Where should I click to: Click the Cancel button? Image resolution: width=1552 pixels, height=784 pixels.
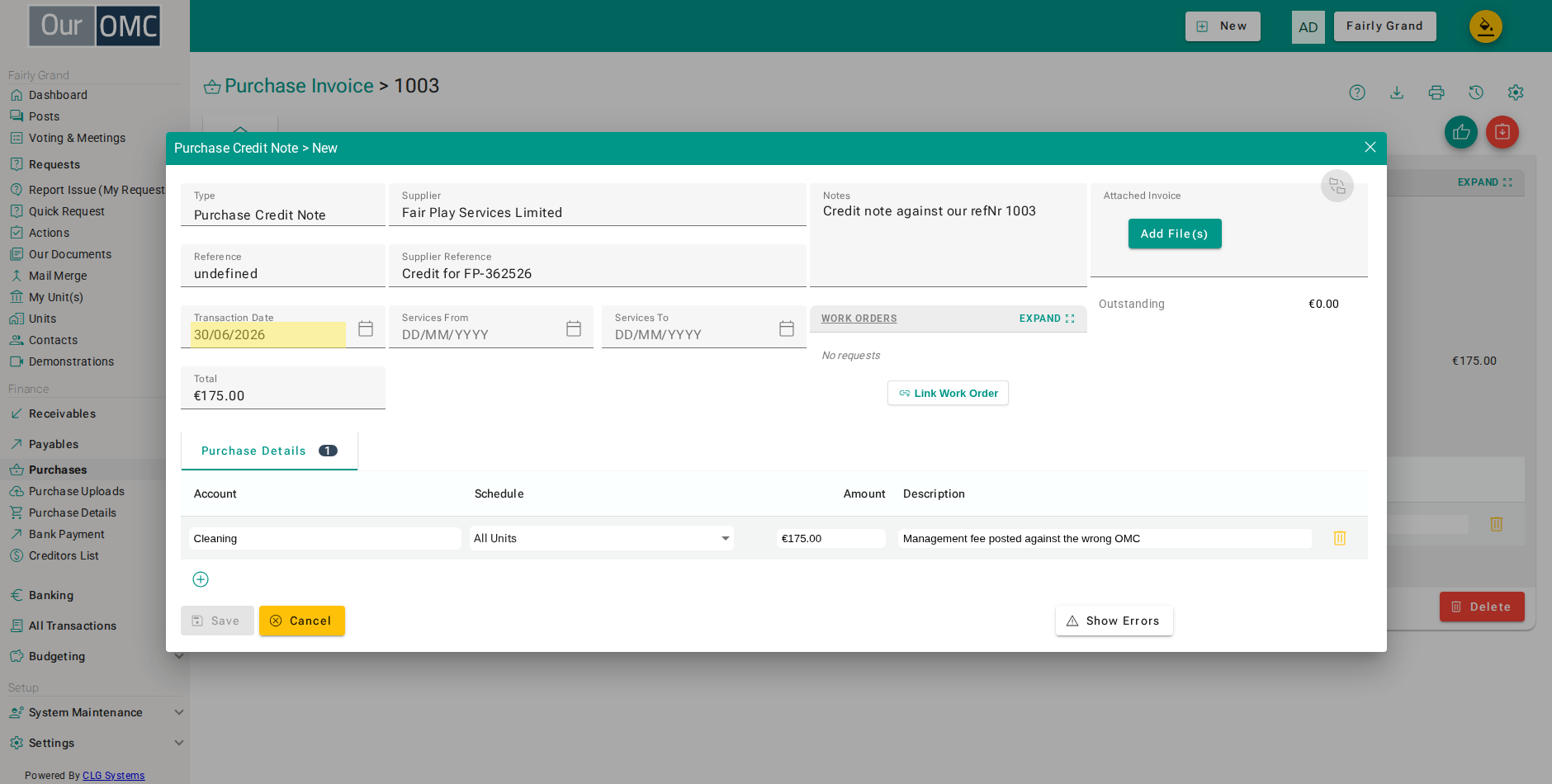[302, 621]
